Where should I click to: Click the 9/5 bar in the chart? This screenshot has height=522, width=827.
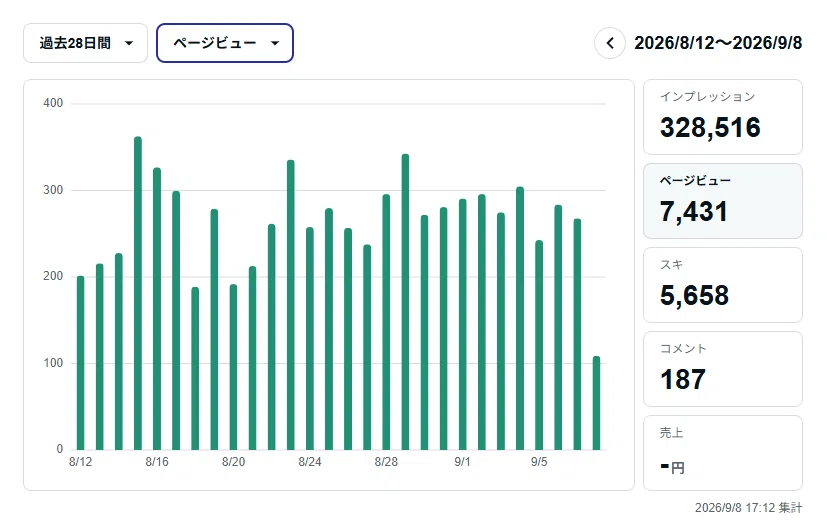pos(539,345)
